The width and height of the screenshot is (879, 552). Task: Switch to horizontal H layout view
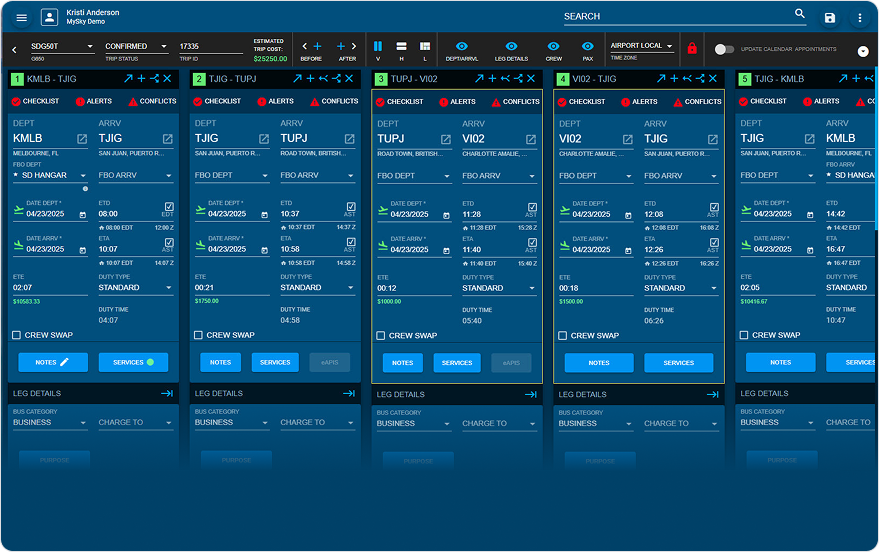(401, 47)
